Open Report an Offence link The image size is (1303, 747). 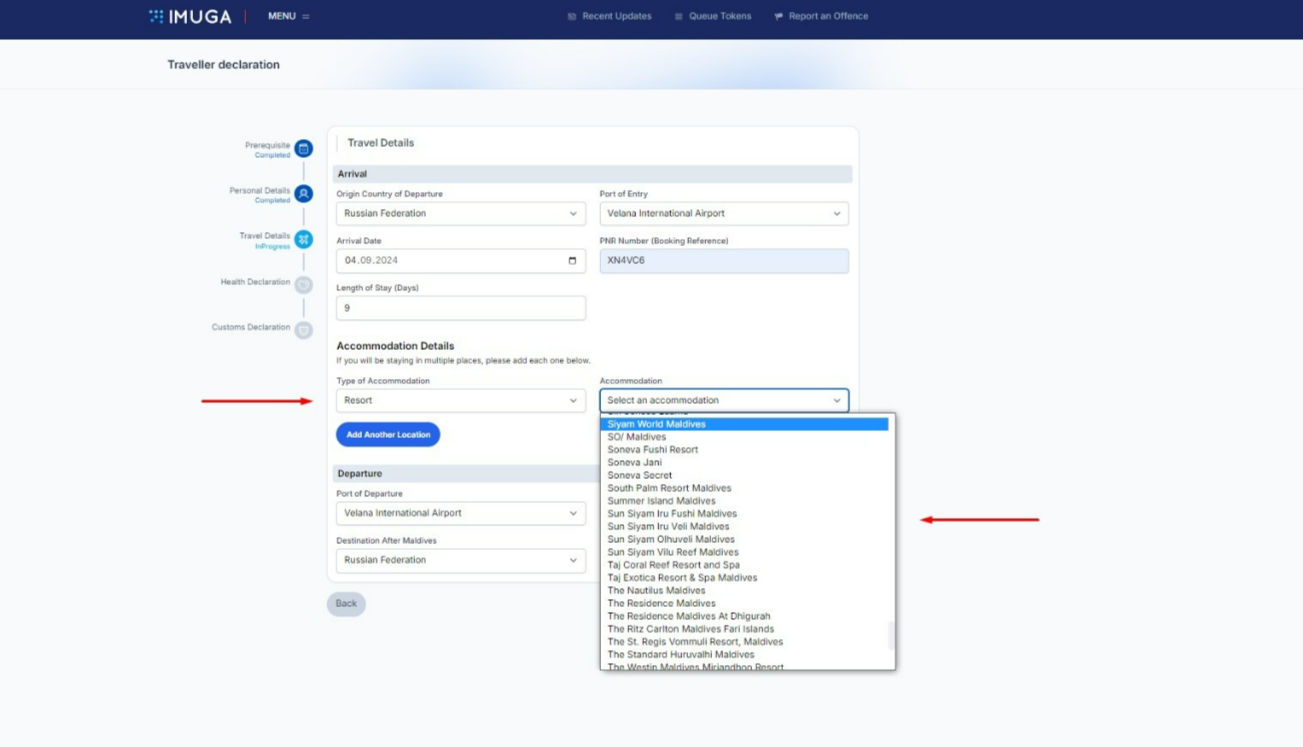click(821, 16)
